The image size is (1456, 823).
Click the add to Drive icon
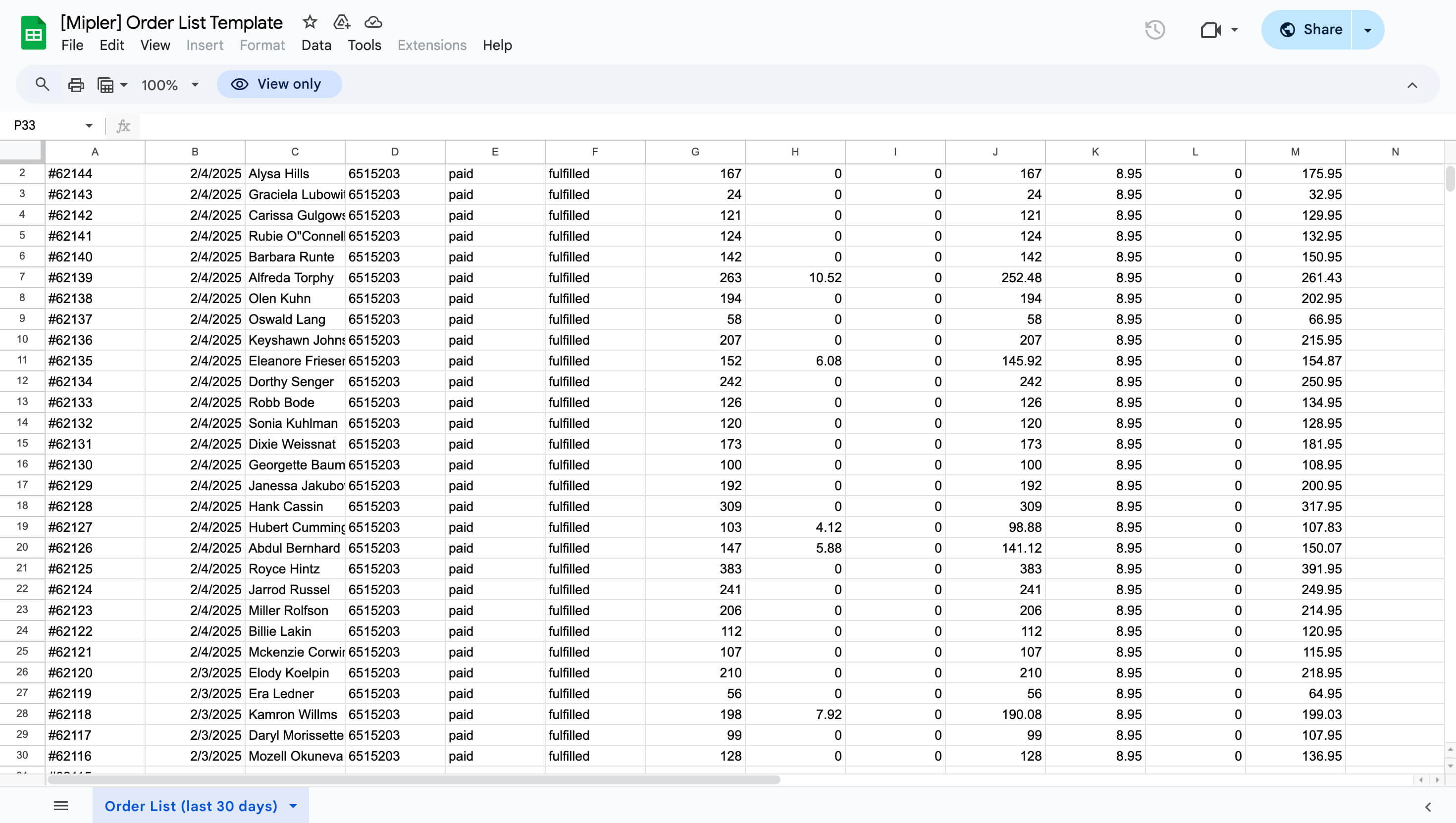pyautogui.click(x=341, y=22)
